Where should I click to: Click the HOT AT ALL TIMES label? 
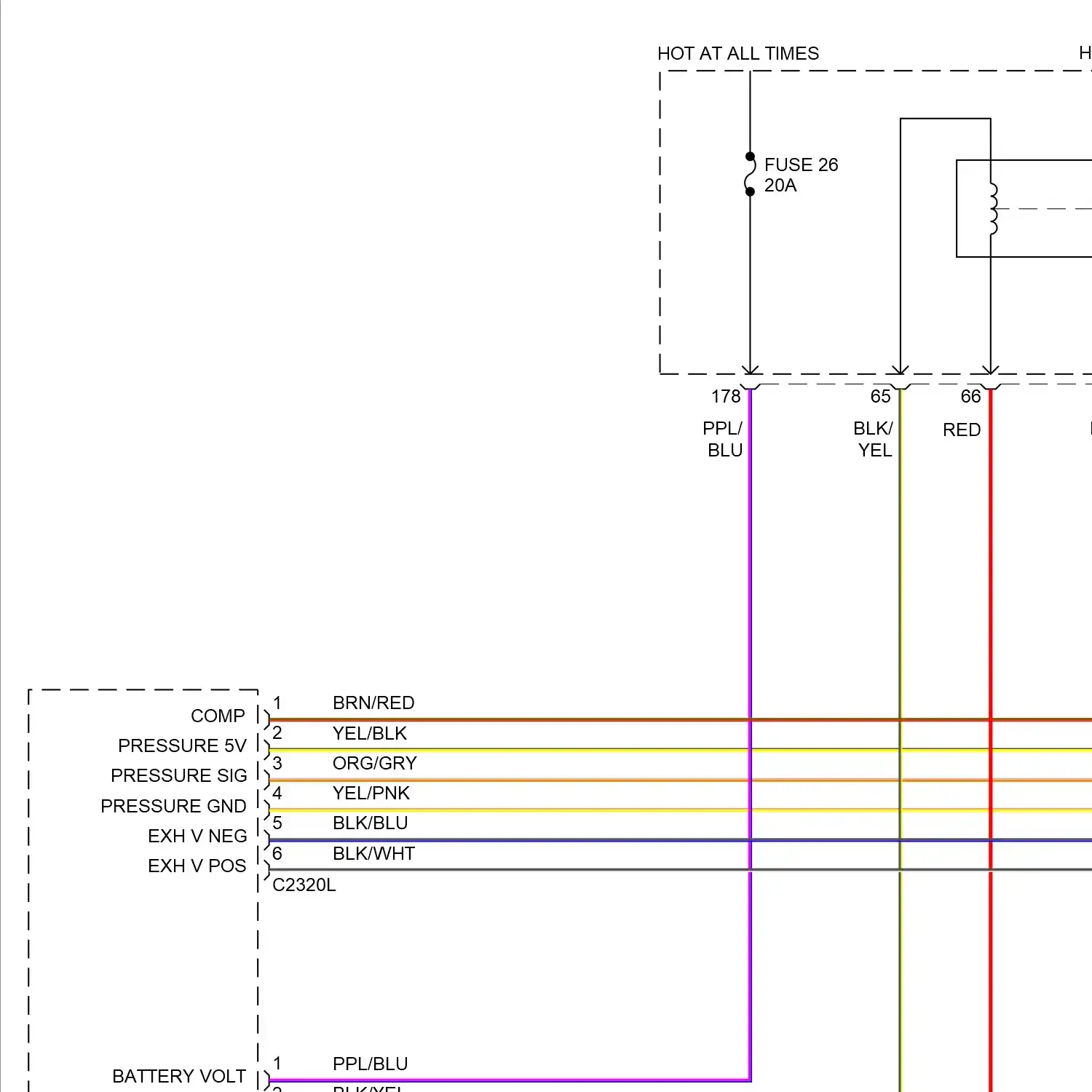tap(737, 53)
